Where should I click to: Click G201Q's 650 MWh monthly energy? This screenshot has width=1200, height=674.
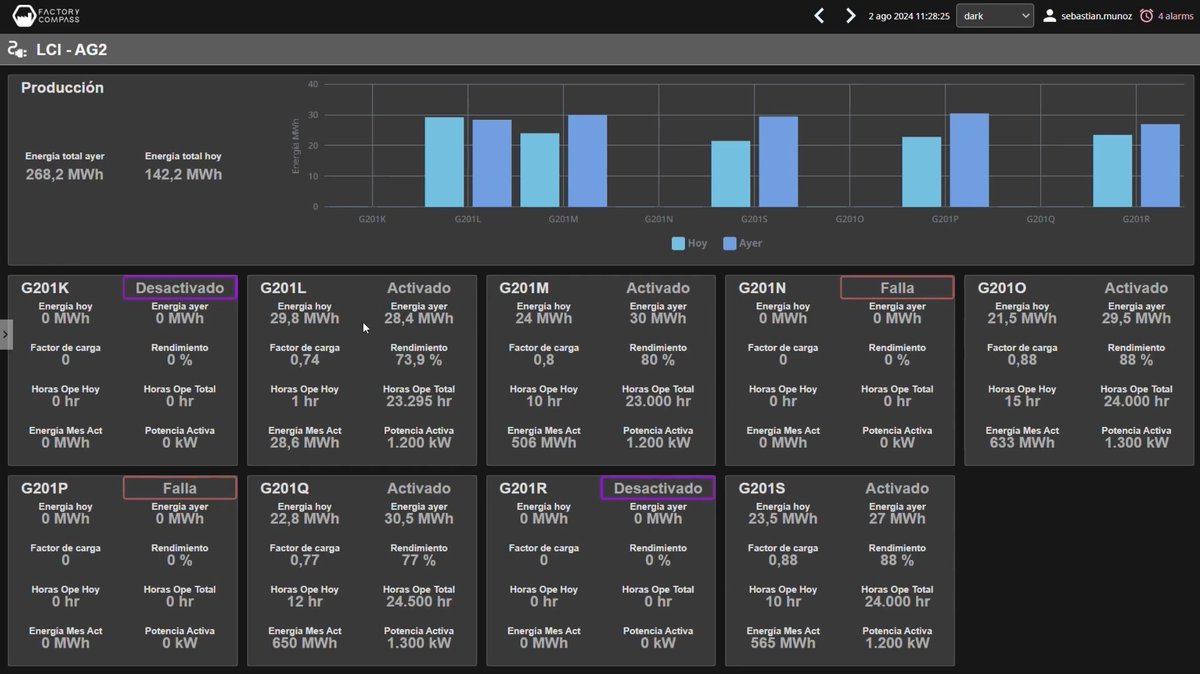coord(304,644)
